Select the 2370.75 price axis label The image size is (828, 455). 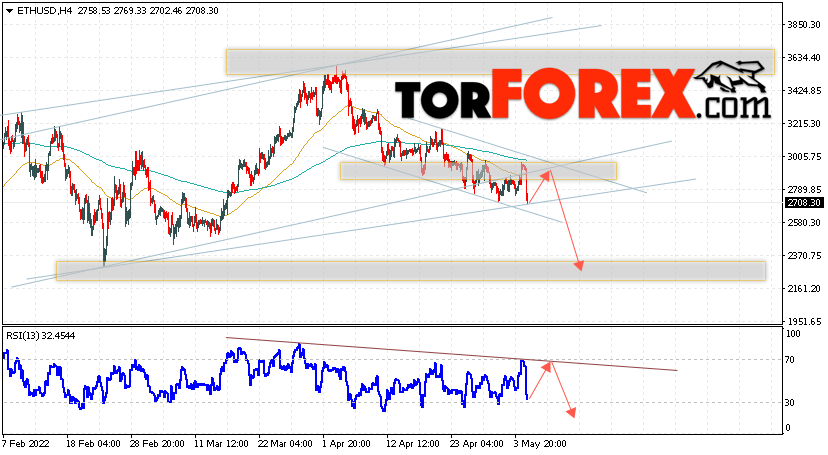tap(804, 255)
